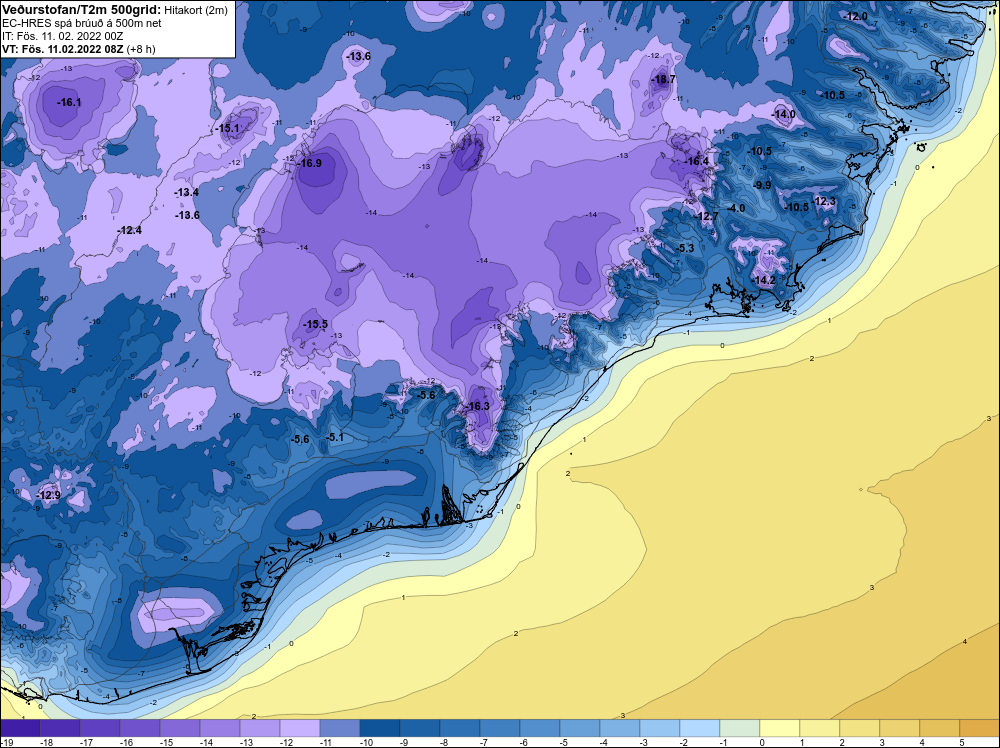Viewport: 1000px width, 748px height.
Task: Click the legend swatch labeled -4
Action: point(620,728)
